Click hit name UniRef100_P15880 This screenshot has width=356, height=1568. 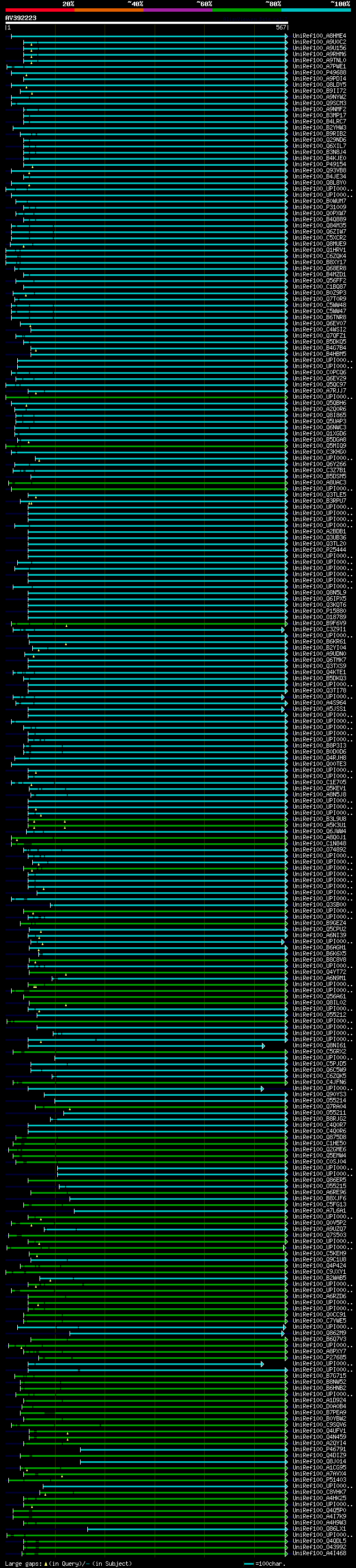[x=319, y=611]
